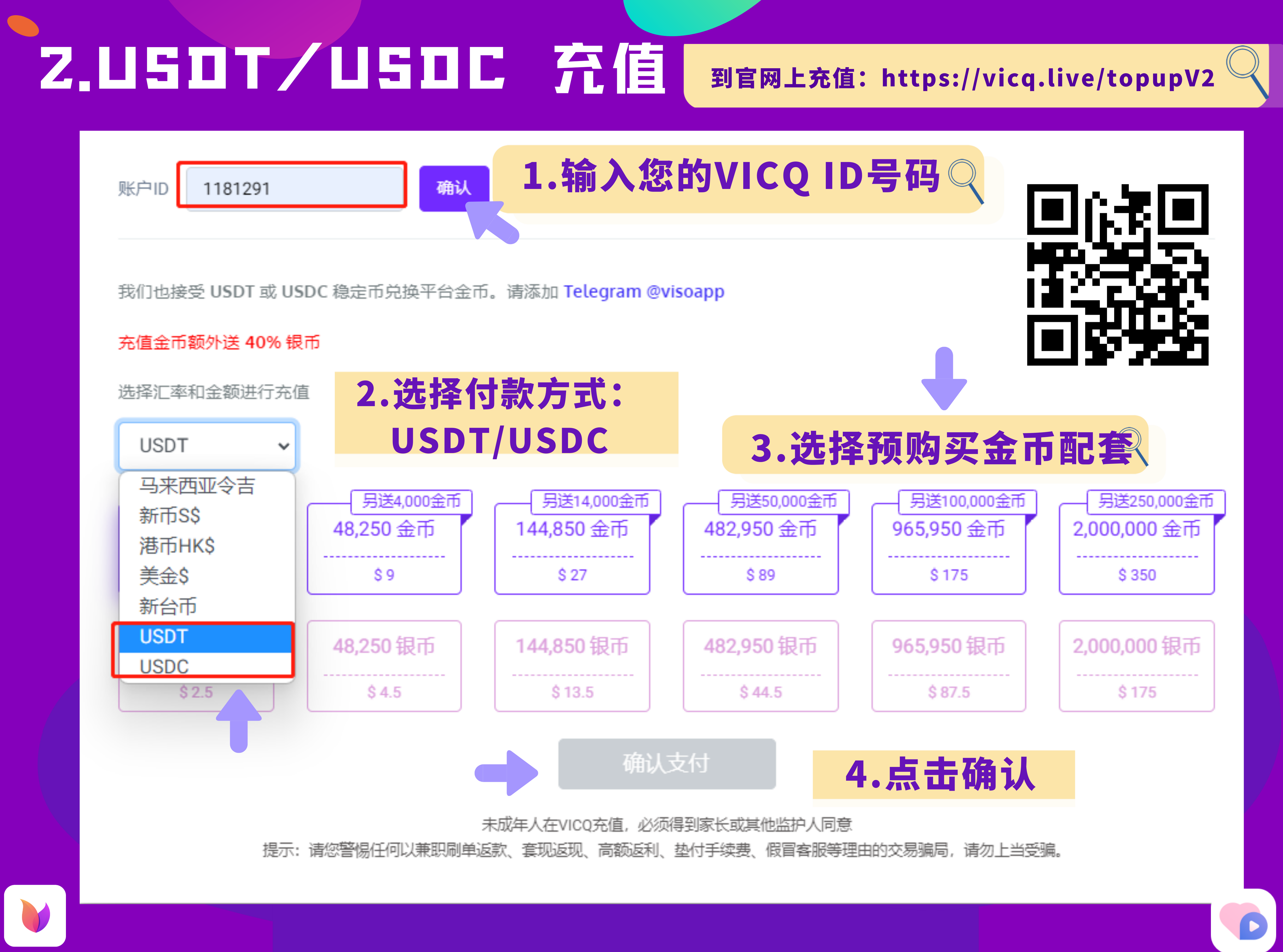Open the Telegram @visoapp link
This screenshot has width=1283, height=952.
point(644,292)
